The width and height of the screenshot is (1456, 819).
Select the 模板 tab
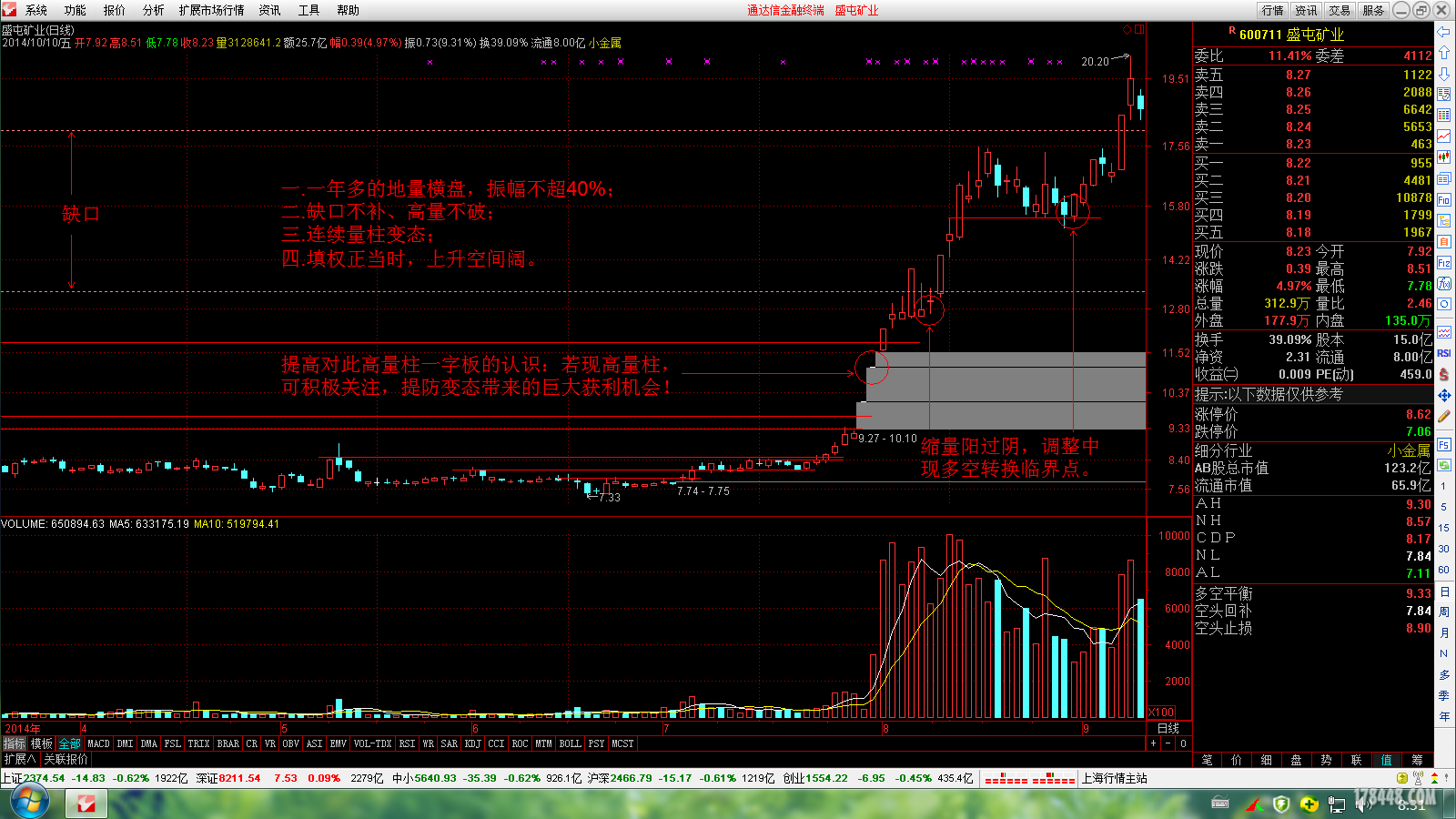click(42, 743)
